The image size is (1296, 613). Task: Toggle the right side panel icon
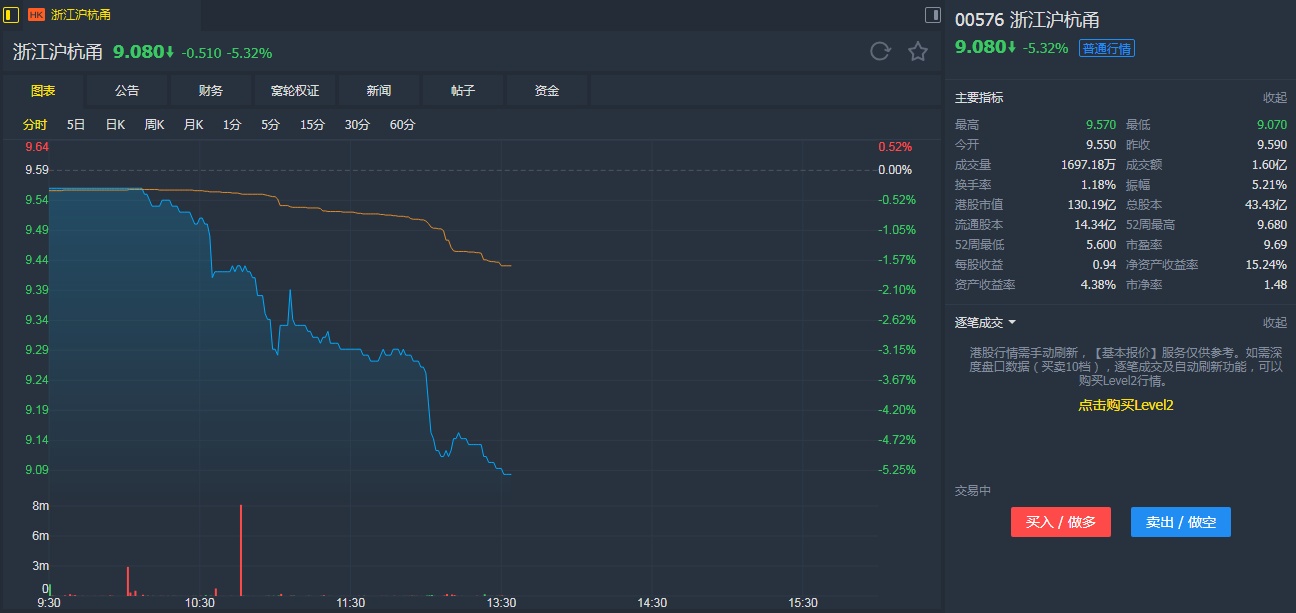coord(932,15)
